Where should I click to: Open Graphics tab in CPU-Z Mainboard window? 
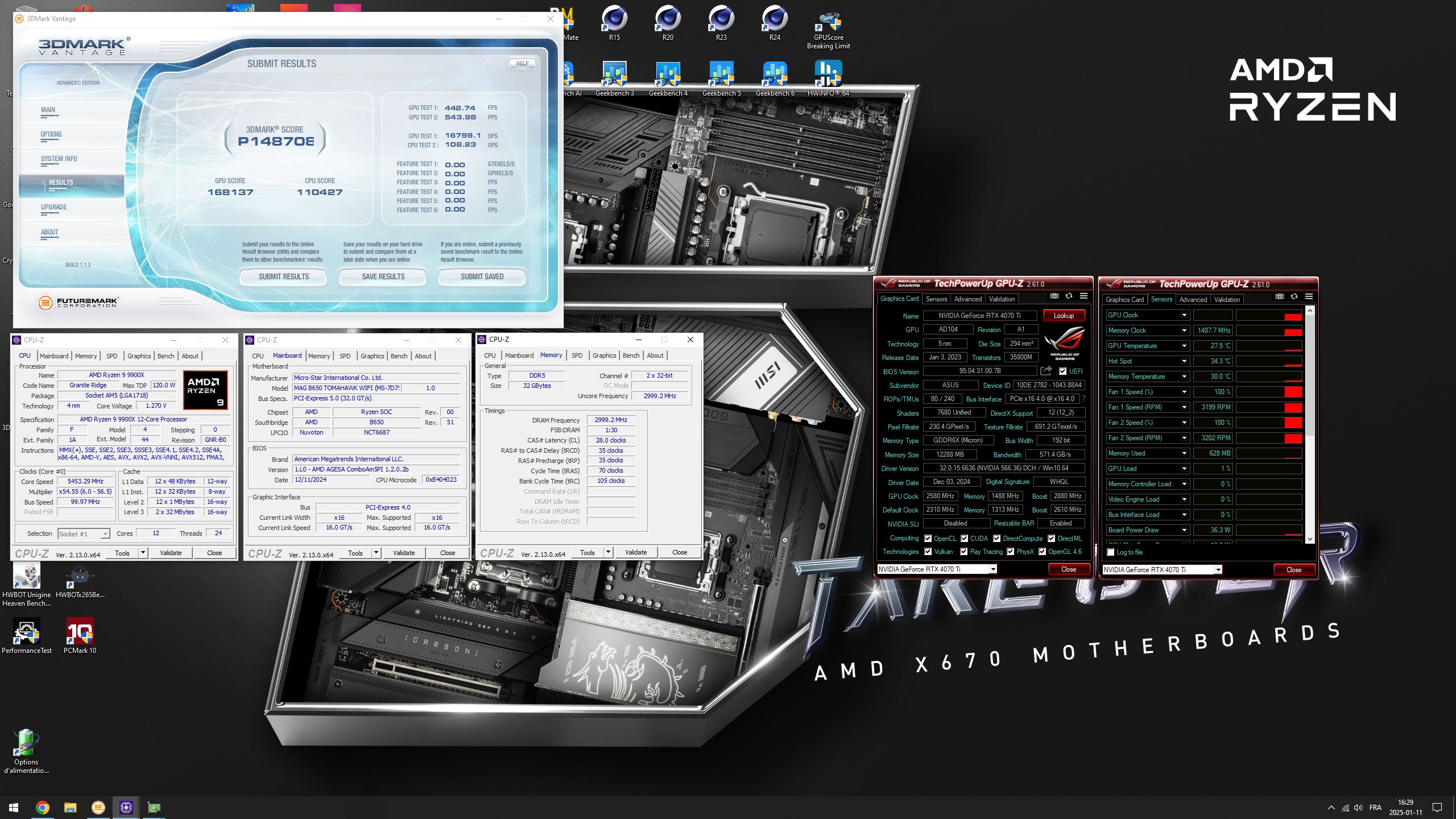coord(372,356)
